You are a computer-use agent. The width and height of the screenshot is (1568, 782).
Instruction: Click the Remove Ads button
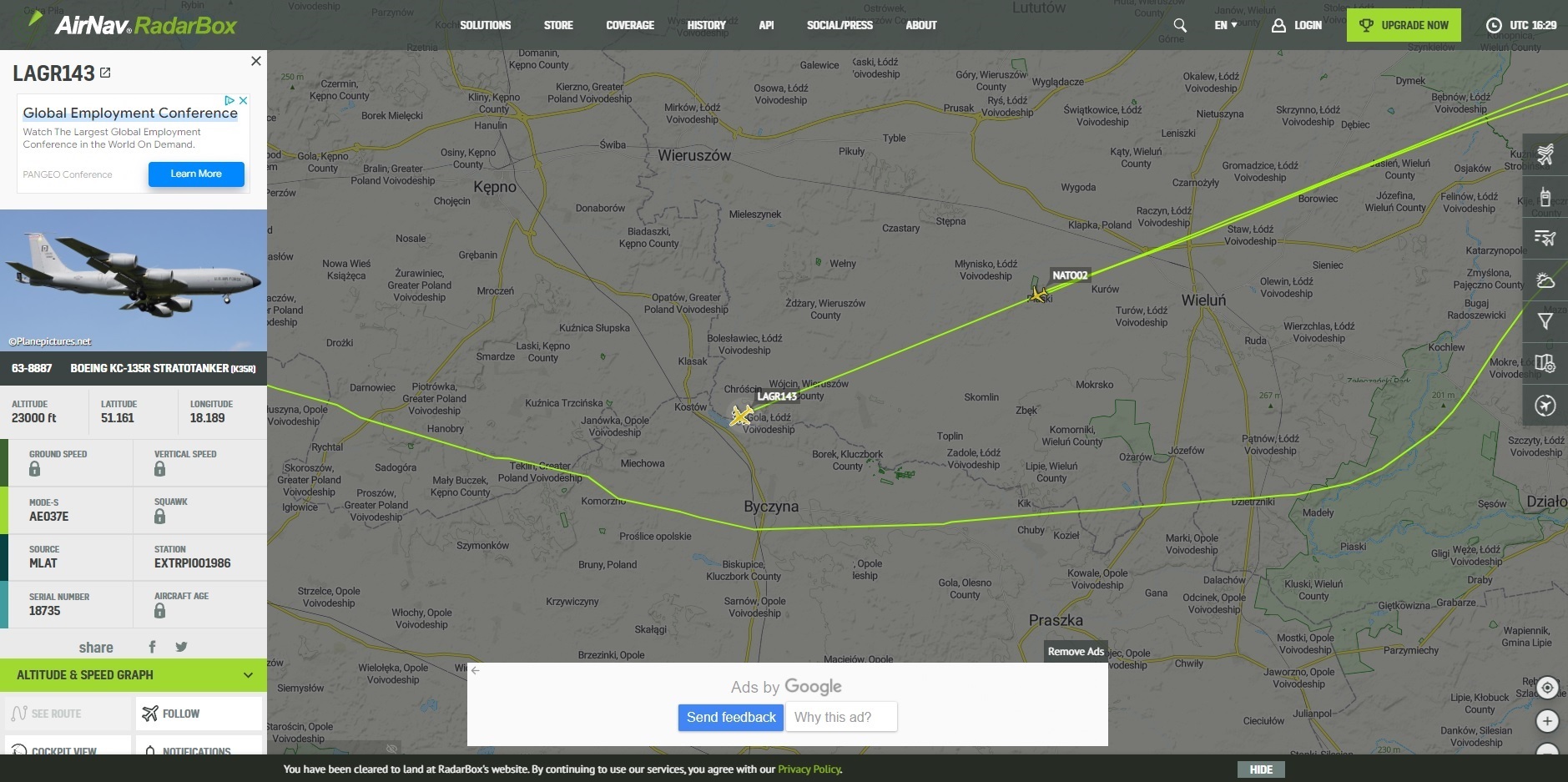coord(1076,652)
